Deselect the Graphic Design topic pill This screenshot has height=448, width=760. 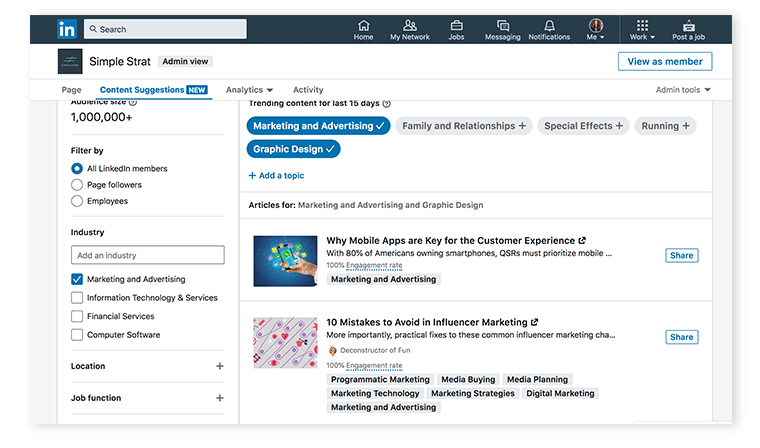(293, 149)
